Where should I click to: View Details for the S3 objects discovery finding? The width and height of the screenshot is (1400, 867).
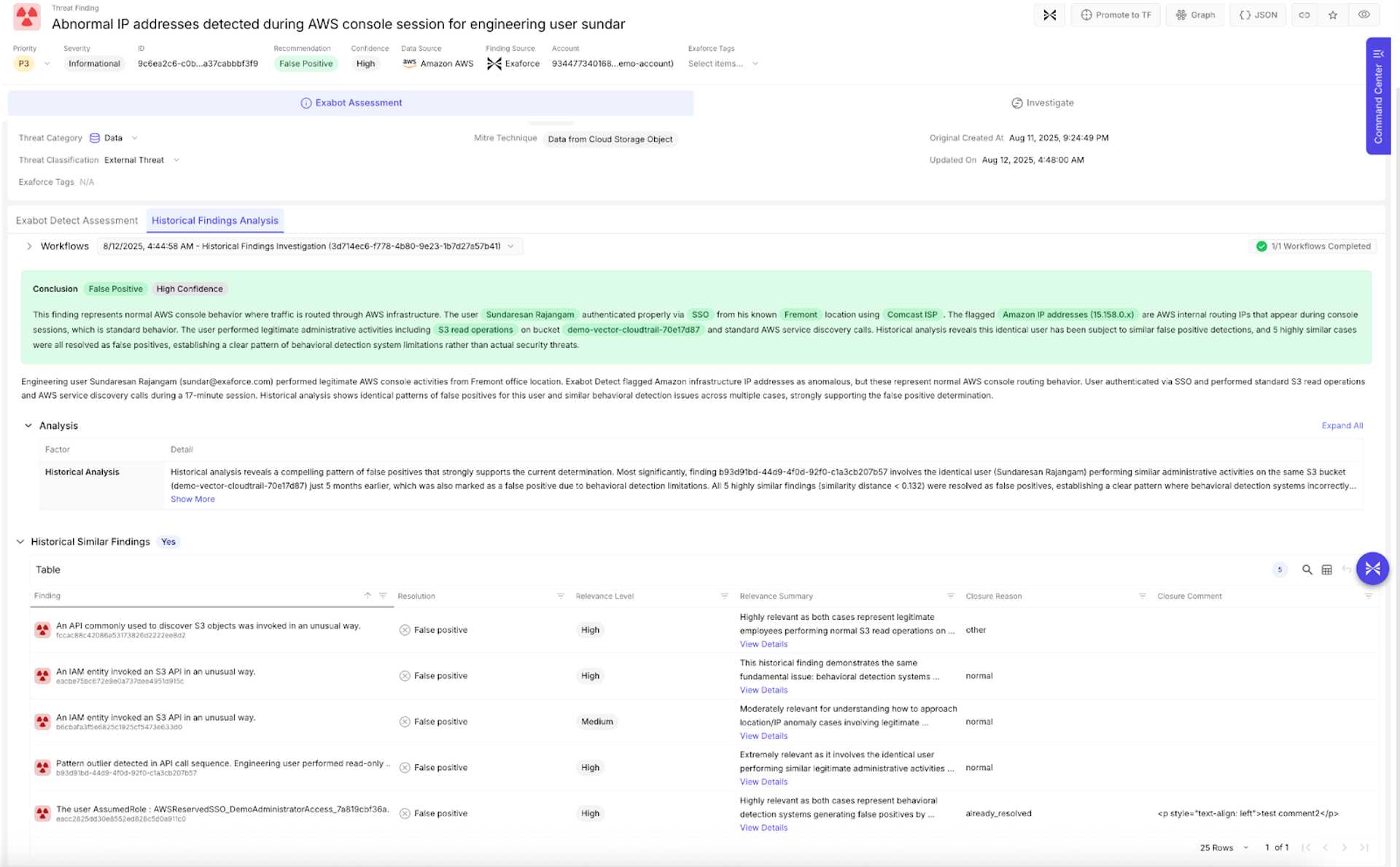point(763,645)
